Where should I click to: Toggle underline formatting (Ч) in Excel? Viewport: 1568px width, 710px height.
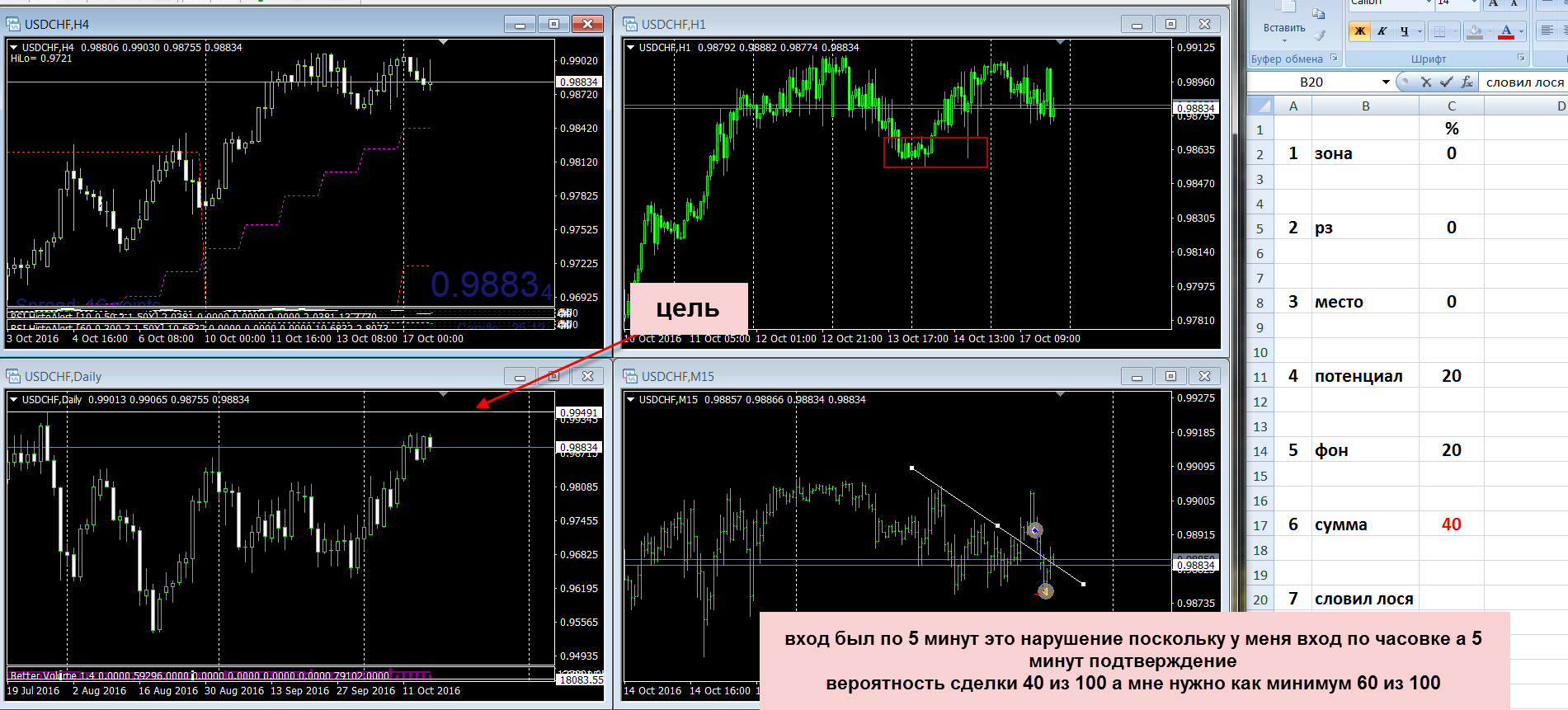[x=1404, y=31]
